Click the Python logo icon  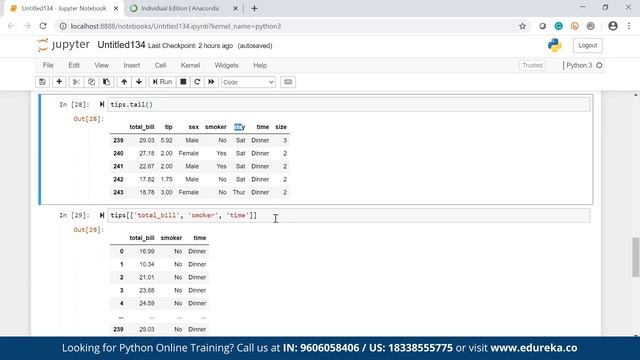point(555,45)
